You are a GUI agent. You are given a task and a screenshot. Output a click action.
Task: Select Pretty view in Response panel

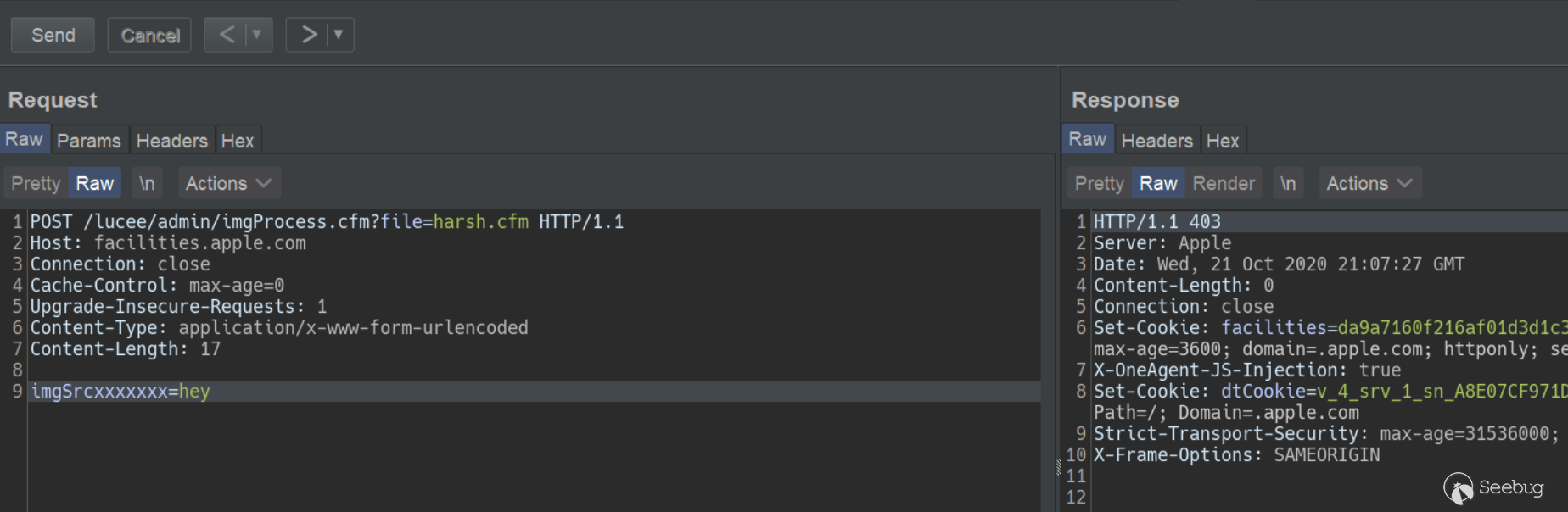pyautogui.click(x=1099, y=183)
